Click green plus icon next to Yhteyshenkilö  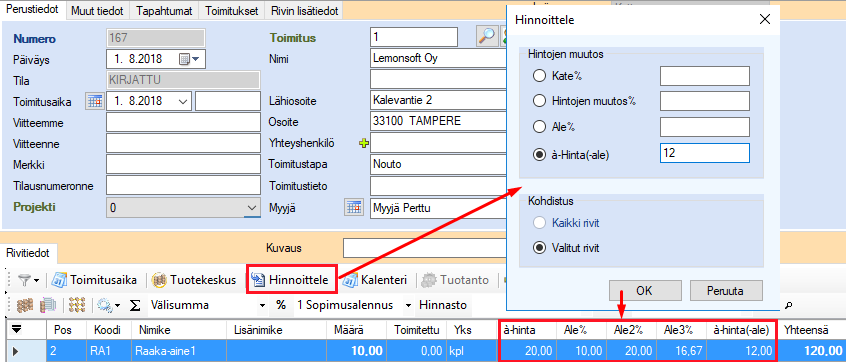[x=364, y=143]
